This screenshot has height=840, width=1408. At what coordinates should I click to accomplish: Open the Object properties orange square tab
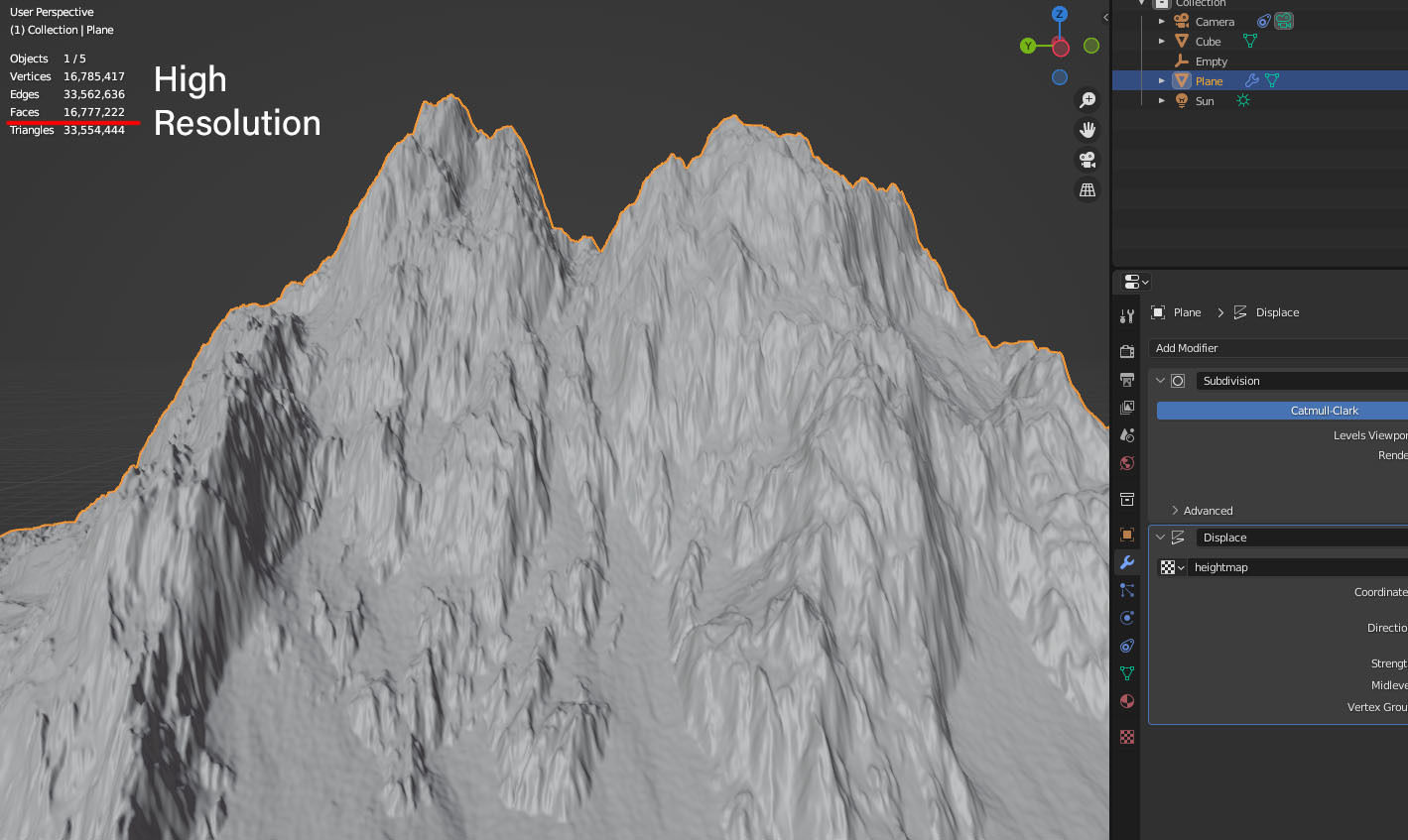click(x=1127, y=535)
